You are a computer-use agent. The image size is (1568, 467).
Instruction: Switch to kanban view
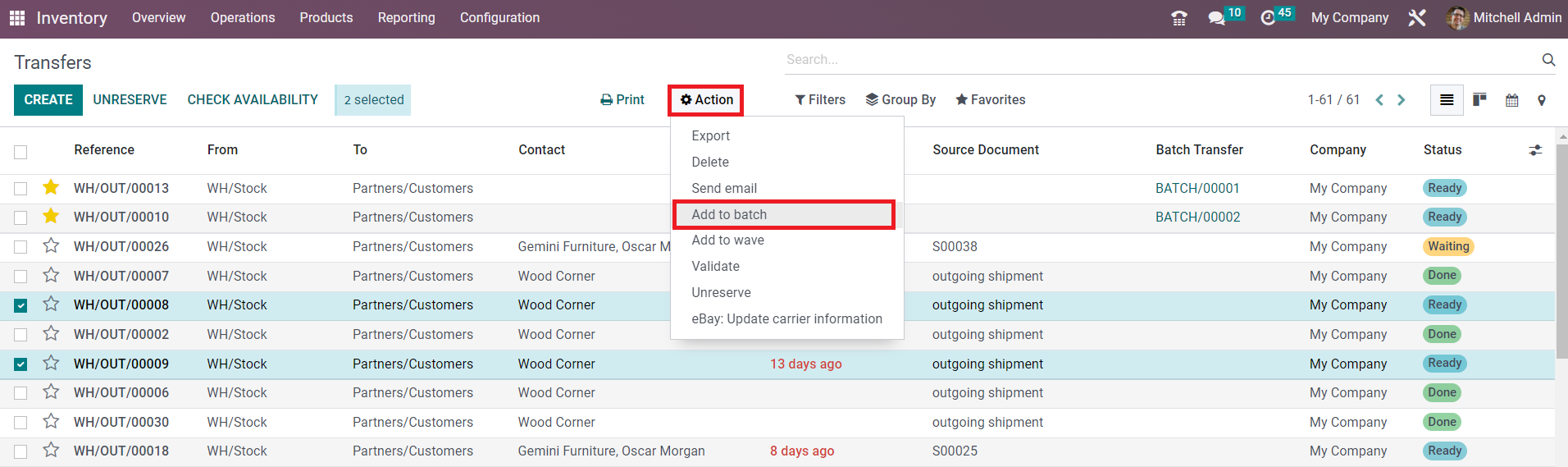pyautogui.click(x=1479, y=100)
